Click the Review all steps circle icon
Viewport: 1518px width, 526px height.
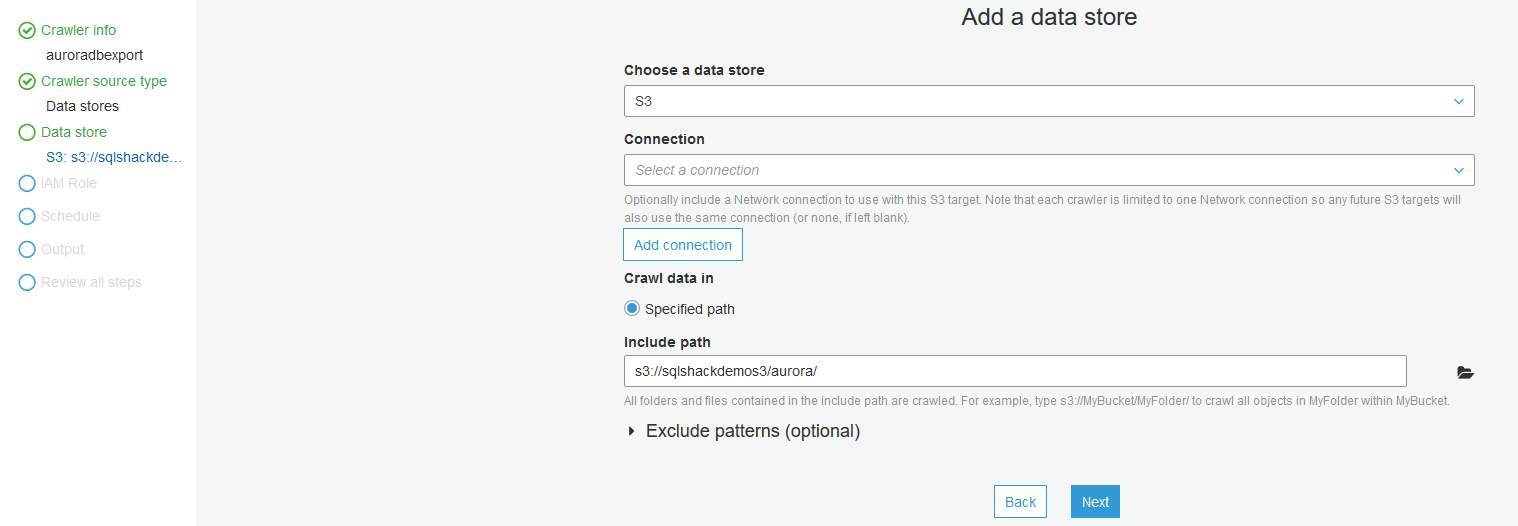click(27, 283)
